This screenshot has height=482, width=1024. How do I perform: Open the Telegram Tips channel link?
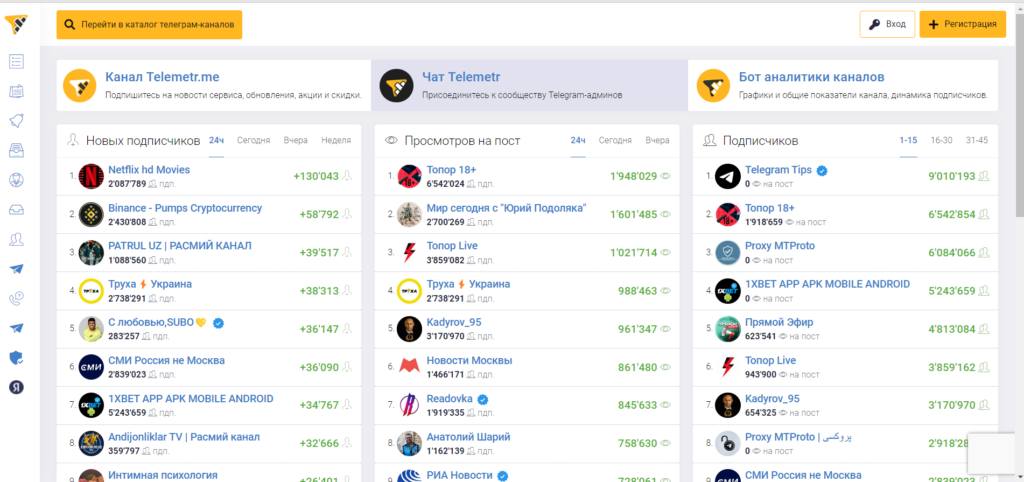click(x=778, y=170)
